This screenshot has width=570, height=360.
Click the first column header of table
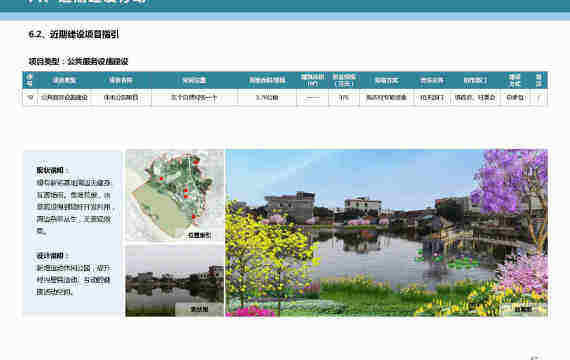30,80
